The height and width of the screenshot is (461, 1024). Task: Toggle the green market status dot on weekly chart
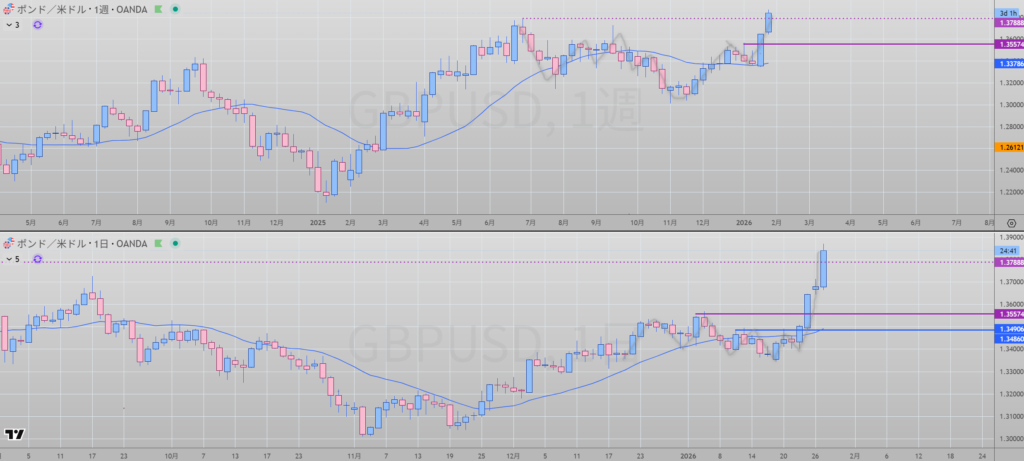point(176,9)
